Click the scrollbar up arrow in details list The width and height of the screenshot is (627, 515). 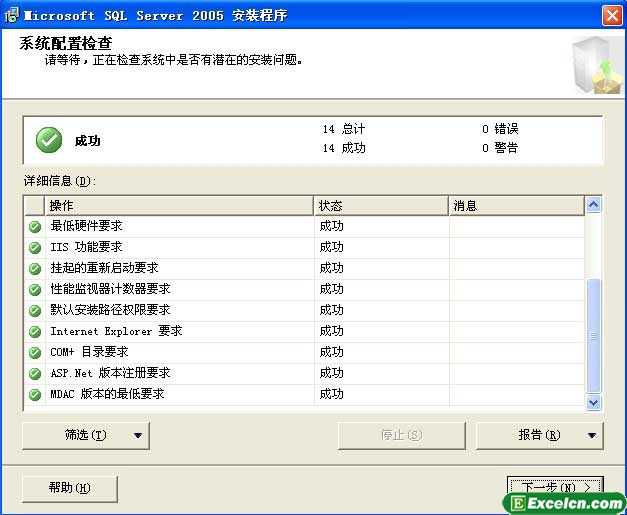tap(593, 205)
